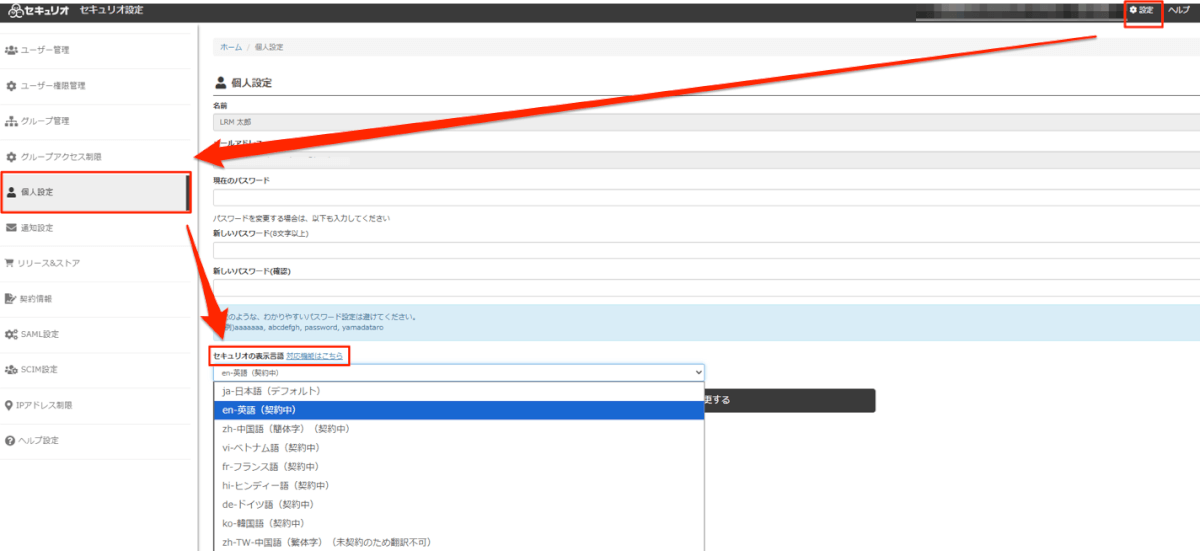Click the SCIM設定 users icon
Image resolution: width=1200 pixels, height=551 pixels.
[x=11, y=369]
